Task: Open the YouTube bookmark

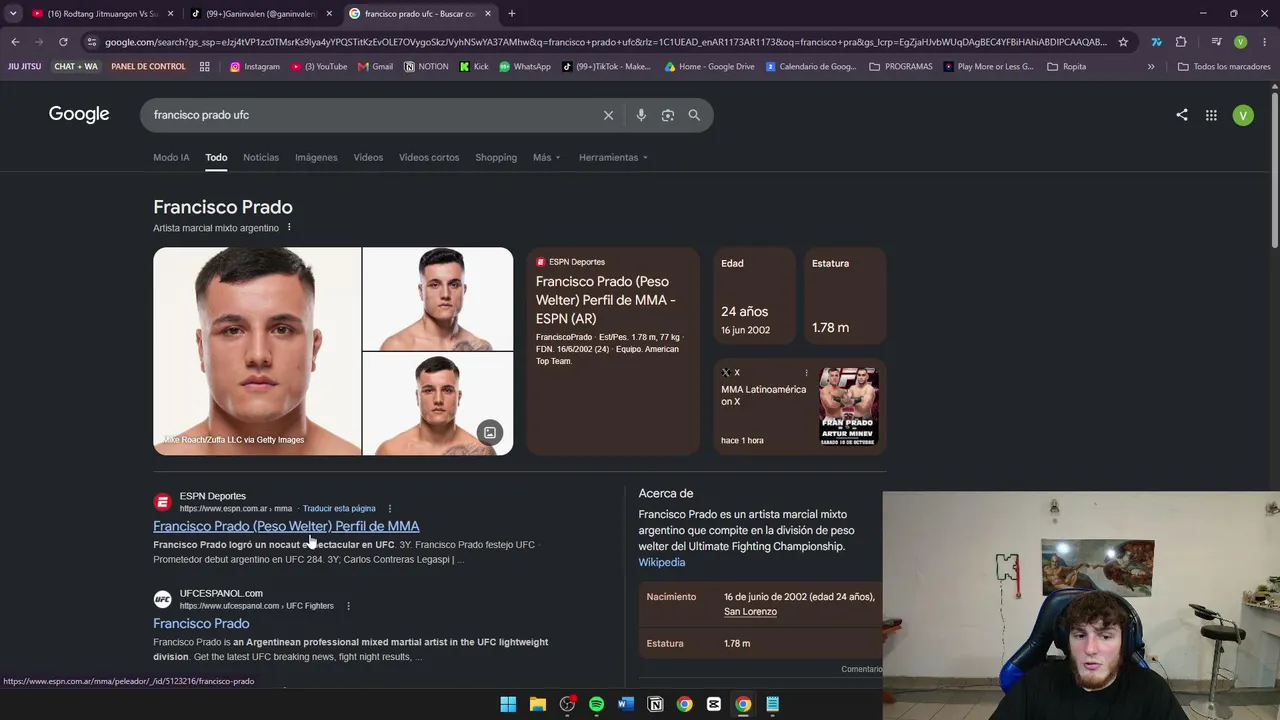Action: (319, 67)
